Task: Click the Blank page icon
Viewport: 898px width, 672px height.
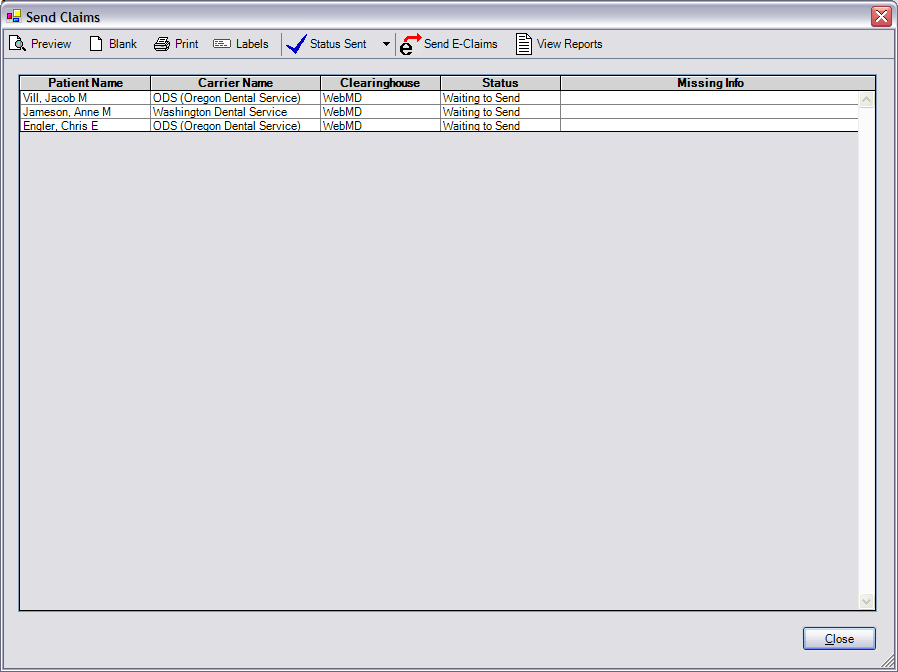Action: pos(96,44)
